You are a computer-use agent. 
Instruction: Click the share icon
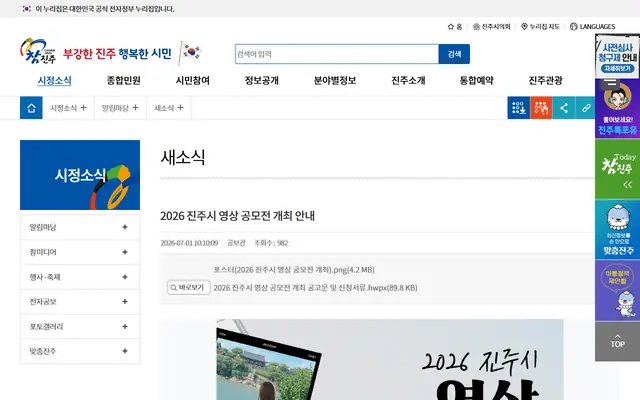click(564, 108)
